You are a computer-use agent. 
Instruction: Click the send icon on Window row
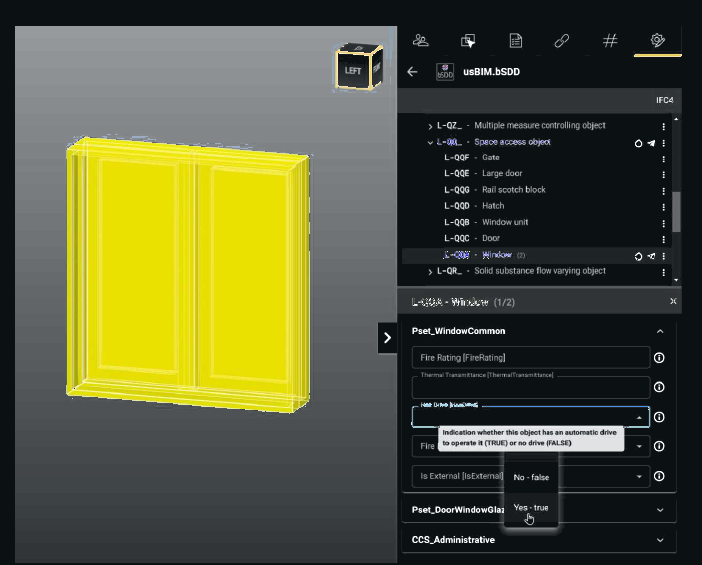click(651, 256)
